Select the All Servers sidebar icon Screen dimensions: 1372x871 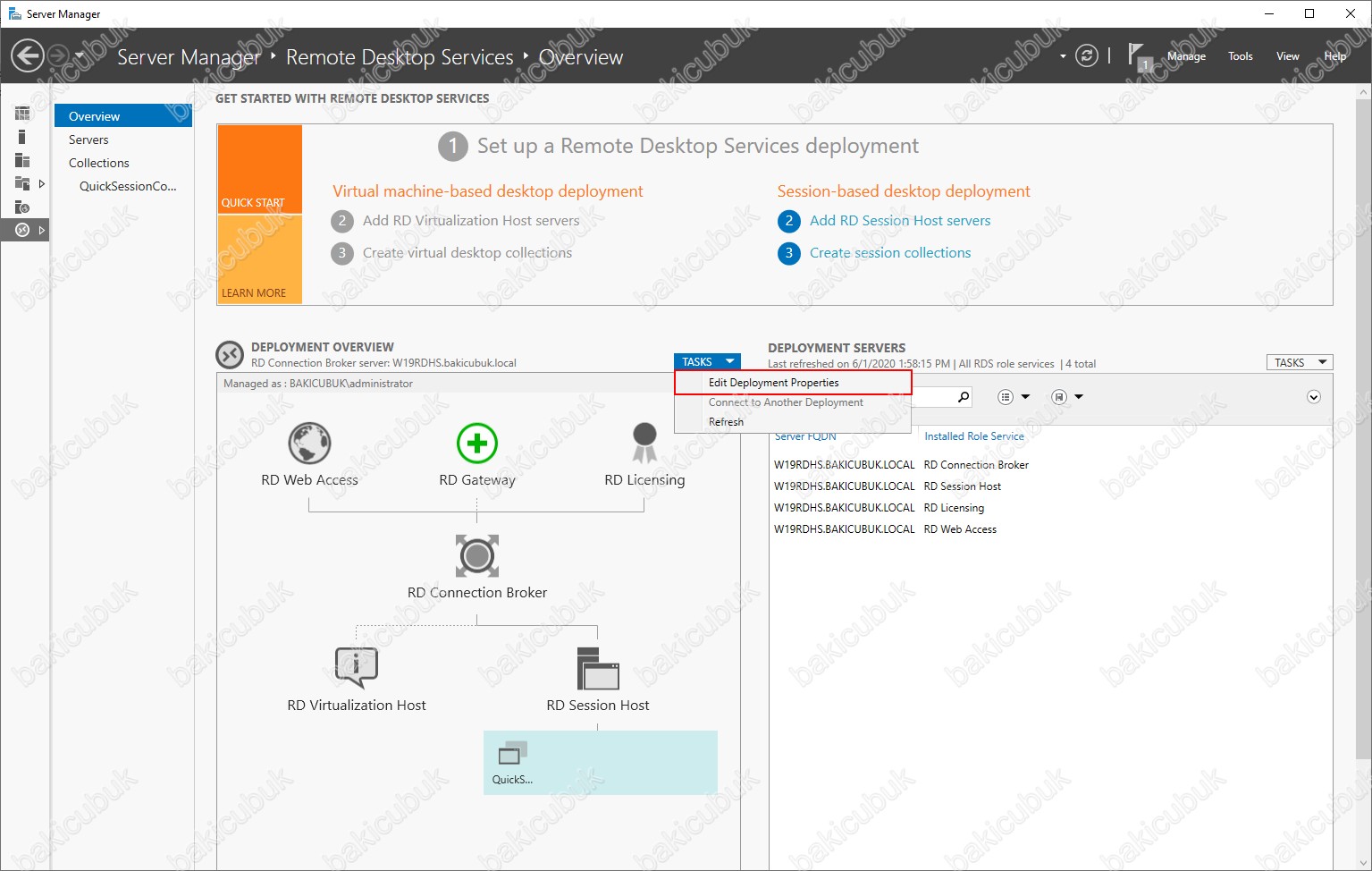coord(22,160)
